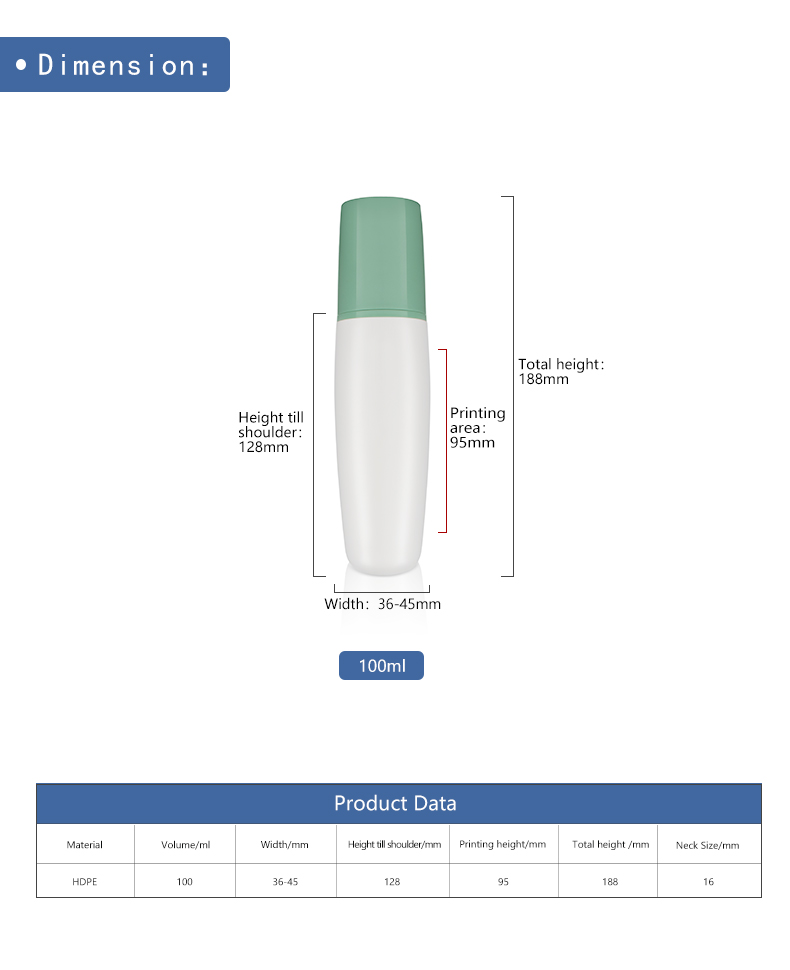Click the green bottle cap
The width and height of the screenshot is (790, 970).
click(381, 259)
